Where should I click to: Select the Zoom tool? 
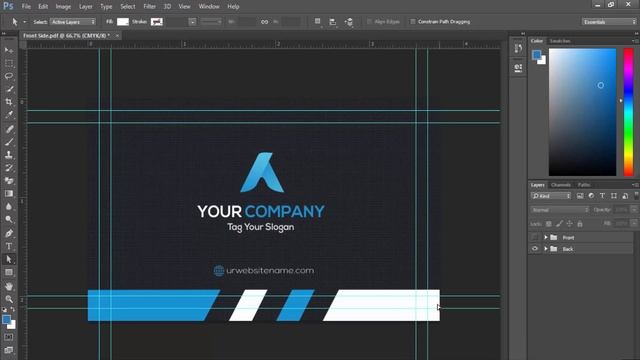click(9, 299)
